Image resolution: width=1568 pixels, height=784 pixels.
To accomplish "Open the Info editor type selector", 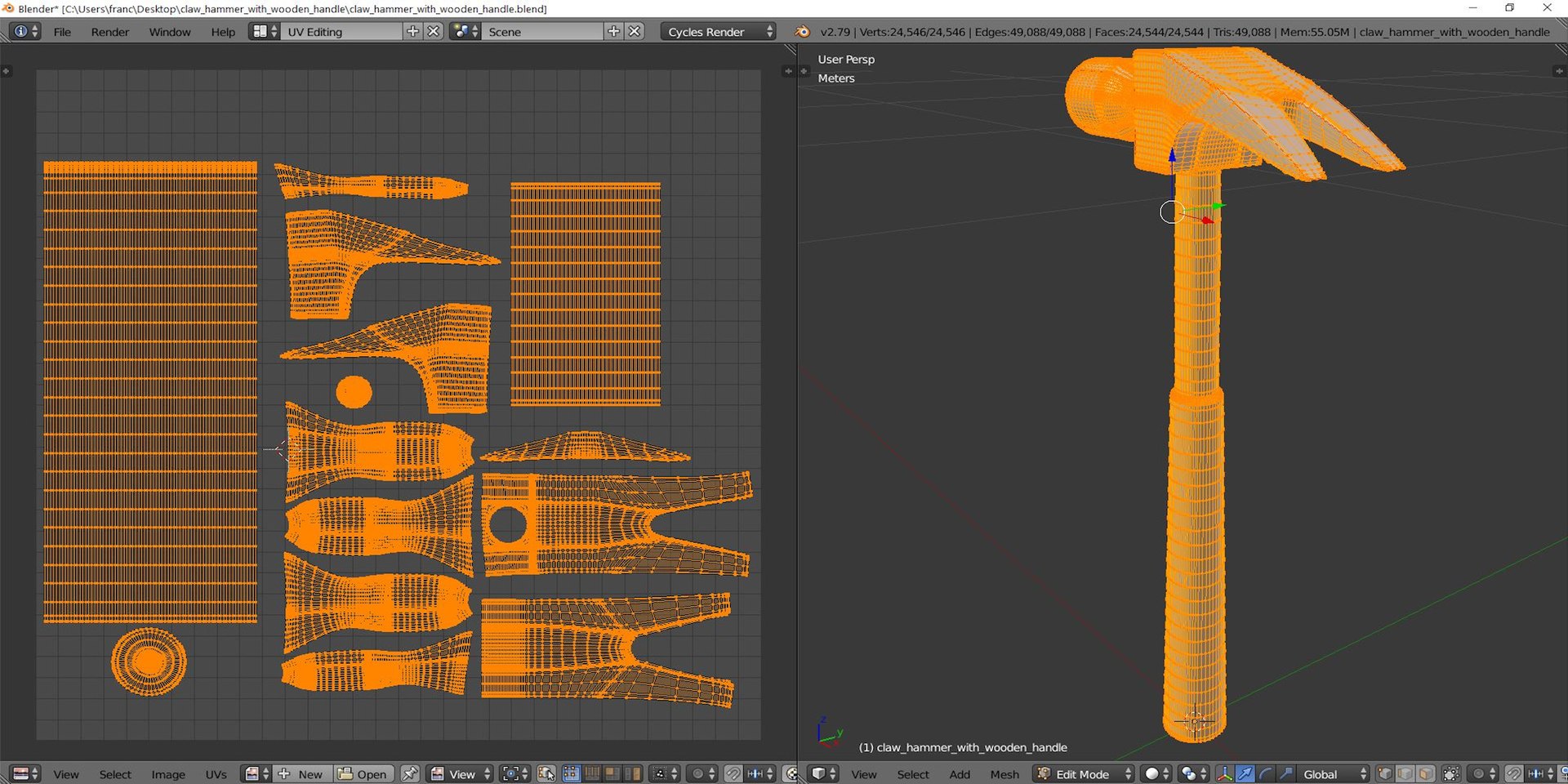I will (25, 32).
